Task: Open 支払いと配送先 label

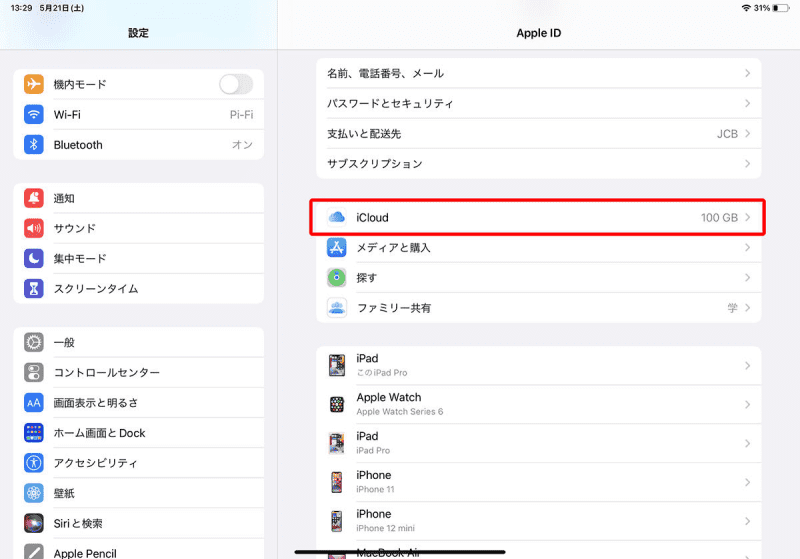Action: click(x=364, y=134)
